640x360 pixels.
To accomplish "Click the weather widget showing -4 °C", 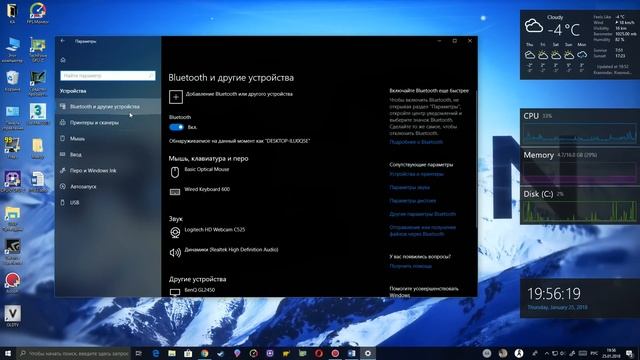I will [580, 44].
